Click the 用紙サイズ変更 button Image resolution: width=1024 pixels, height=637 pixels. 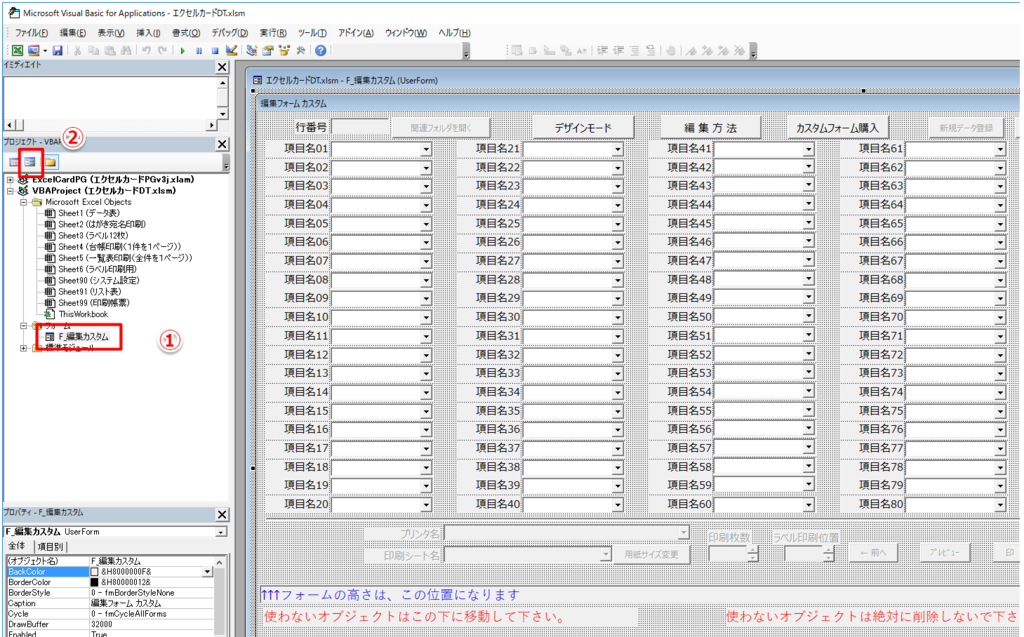[651, 554]
